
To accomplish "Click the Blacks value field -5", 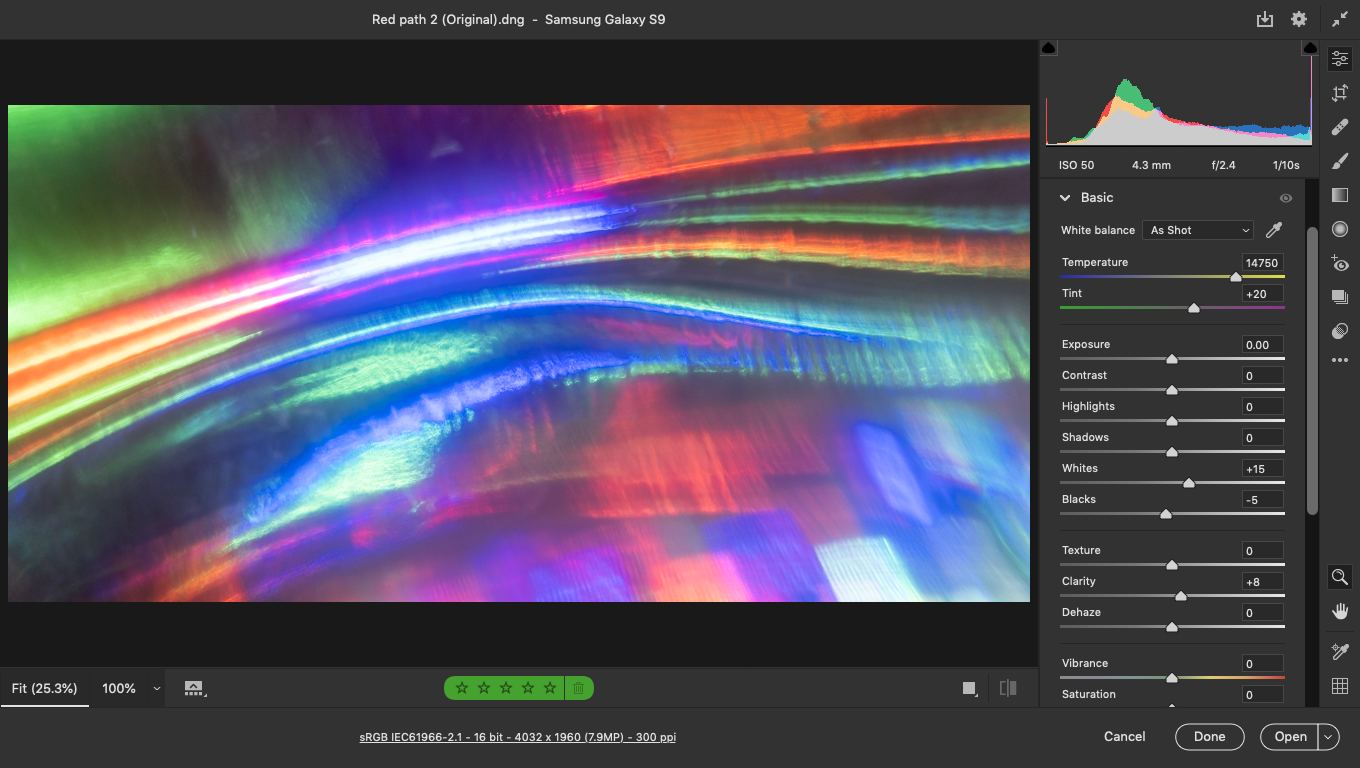I will pyautogui.click(x=1262, y=500).
